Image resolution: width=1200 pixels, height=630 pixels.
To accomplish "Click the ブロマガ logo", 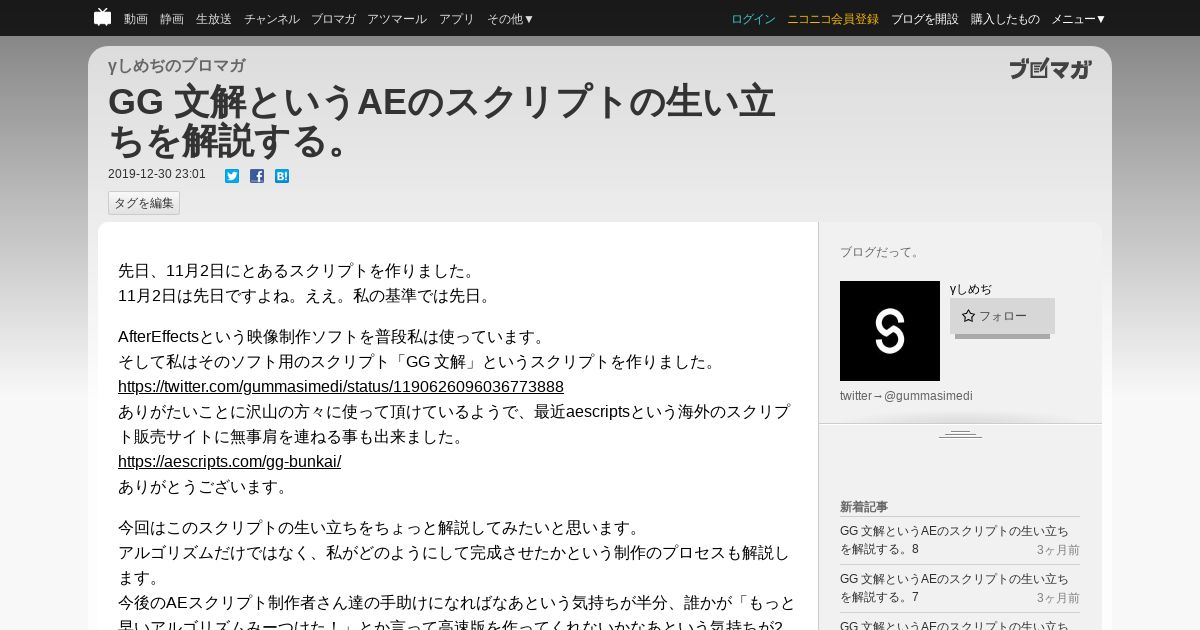I will 1050,69.
